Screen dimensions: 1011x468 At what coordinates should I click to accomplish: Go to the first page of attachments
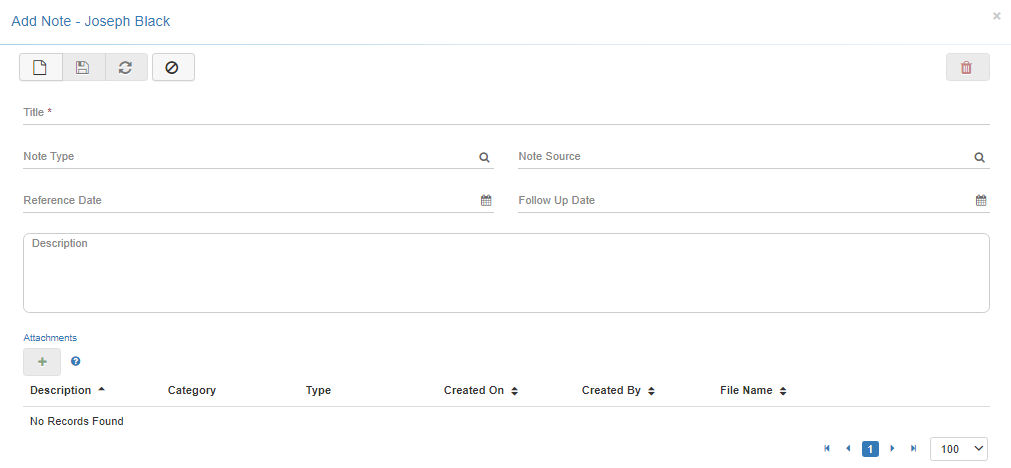pos(827,449)
